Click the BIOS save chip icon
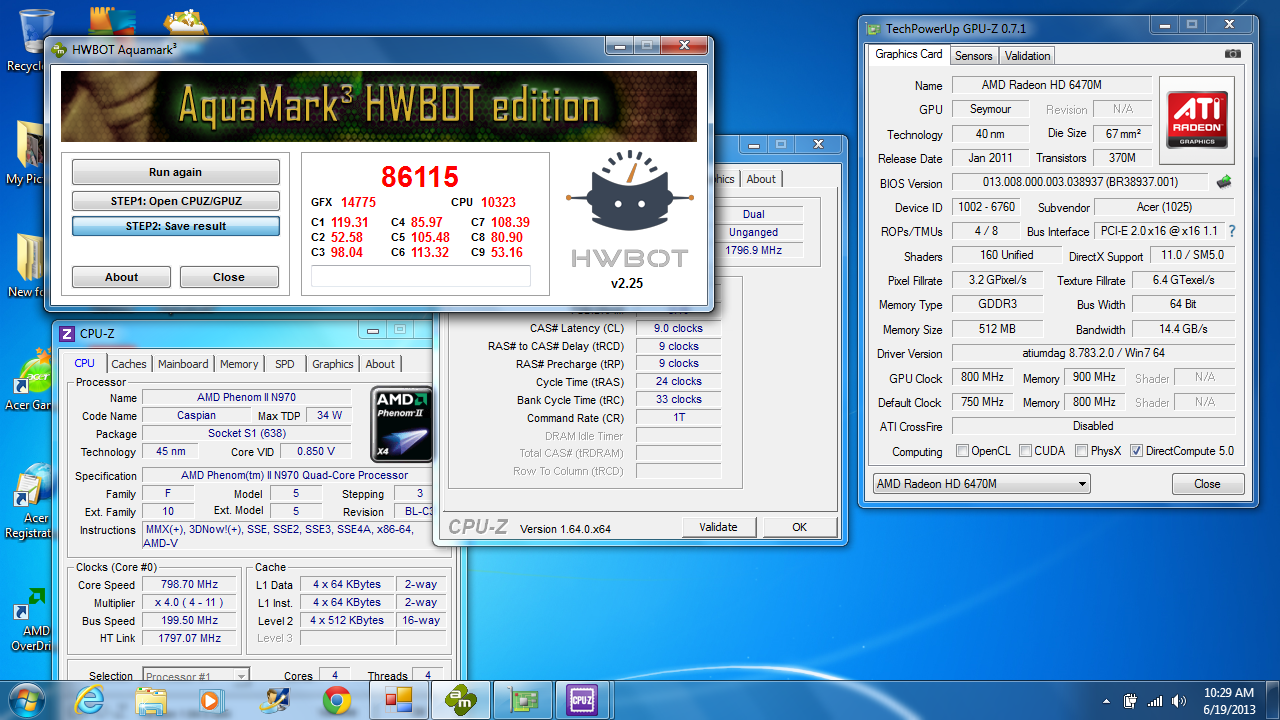 1224,182
